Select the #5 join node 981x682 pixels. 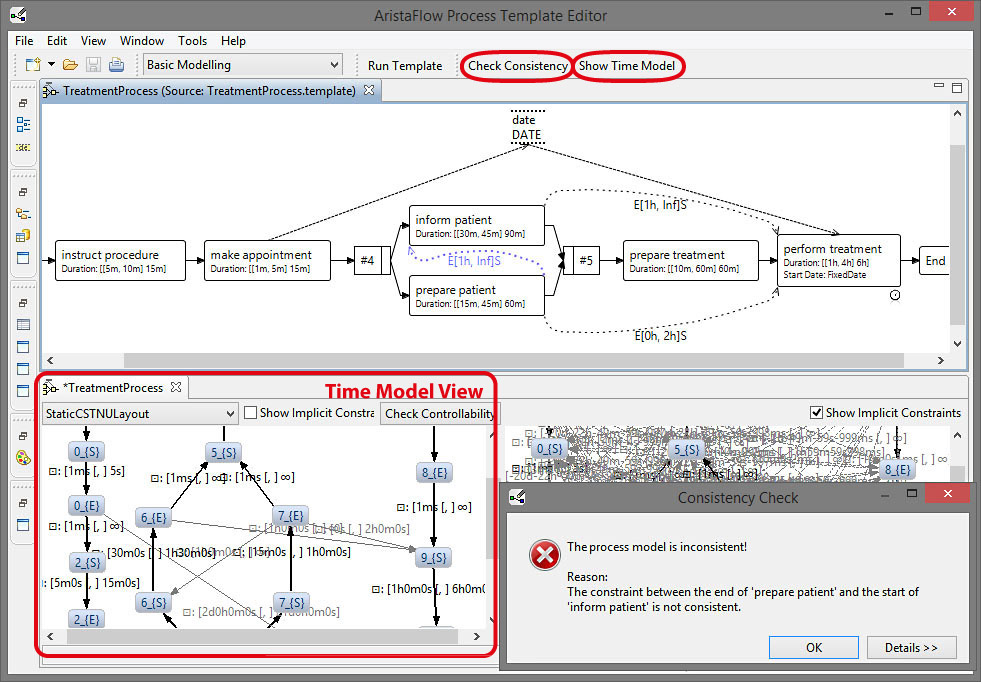(x=581, y=260)
